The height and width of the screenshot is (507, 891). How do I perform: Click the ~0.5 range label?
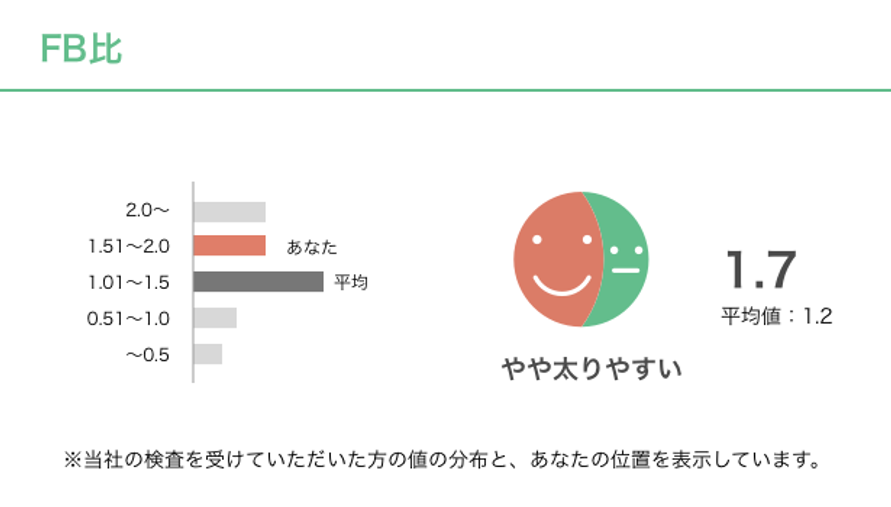[x=148, y=354]
